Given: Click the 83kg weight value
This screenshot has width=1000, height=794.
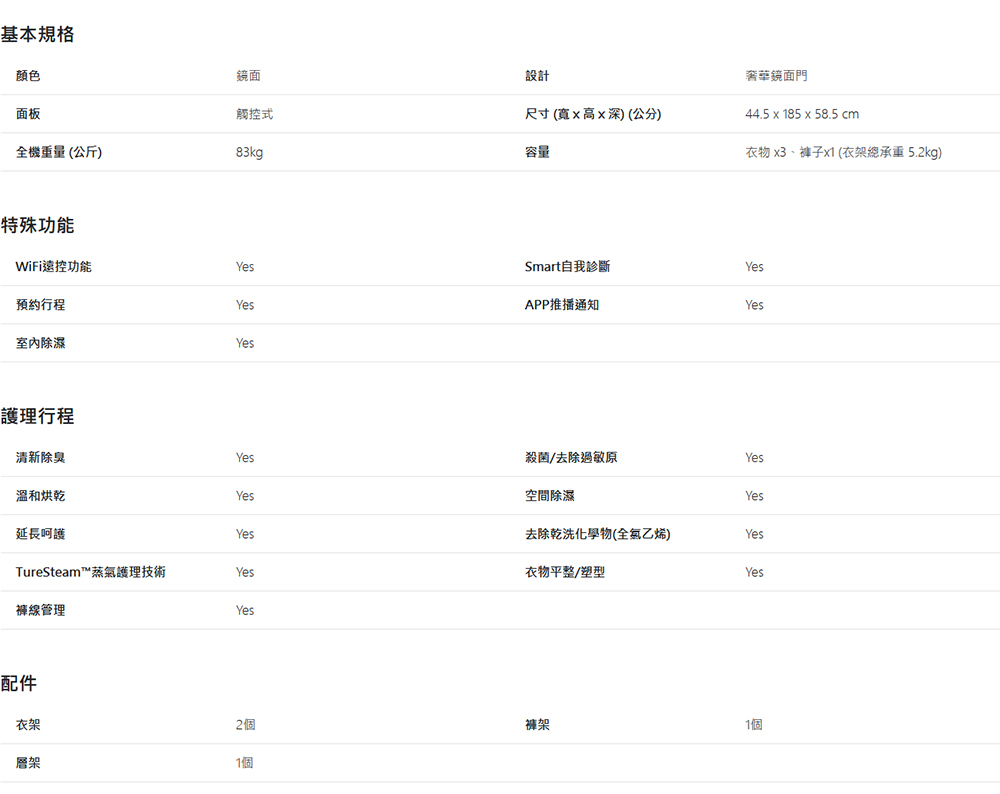Looking at the screenshot, I should (250, 152).
